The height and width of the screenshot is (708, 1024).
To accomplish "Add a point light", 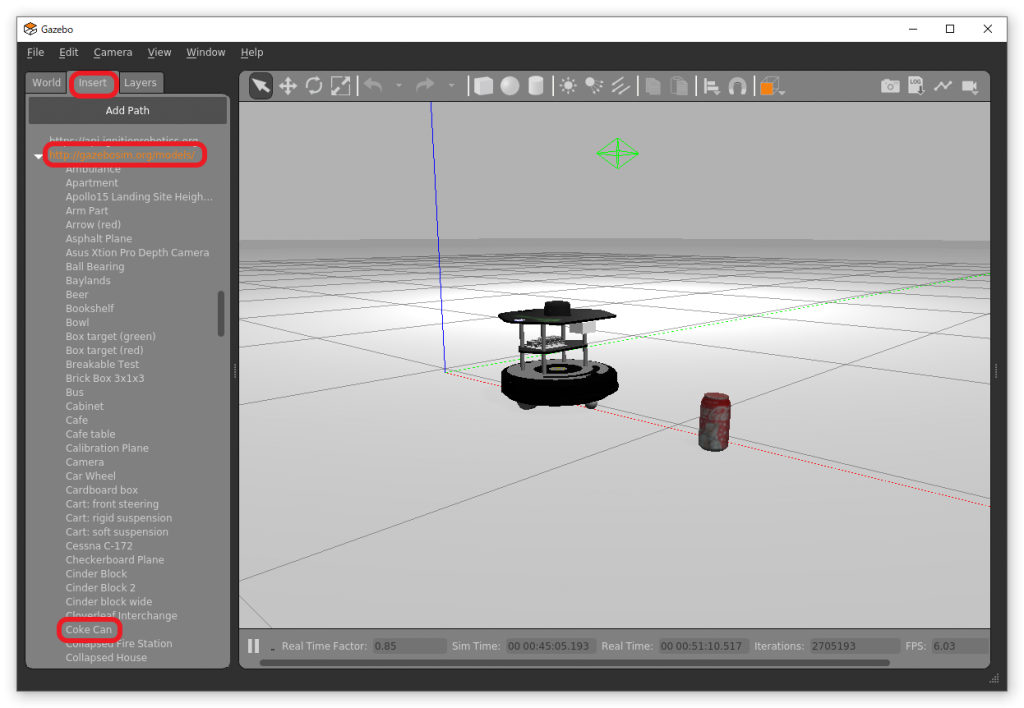I will pos(568,86).
